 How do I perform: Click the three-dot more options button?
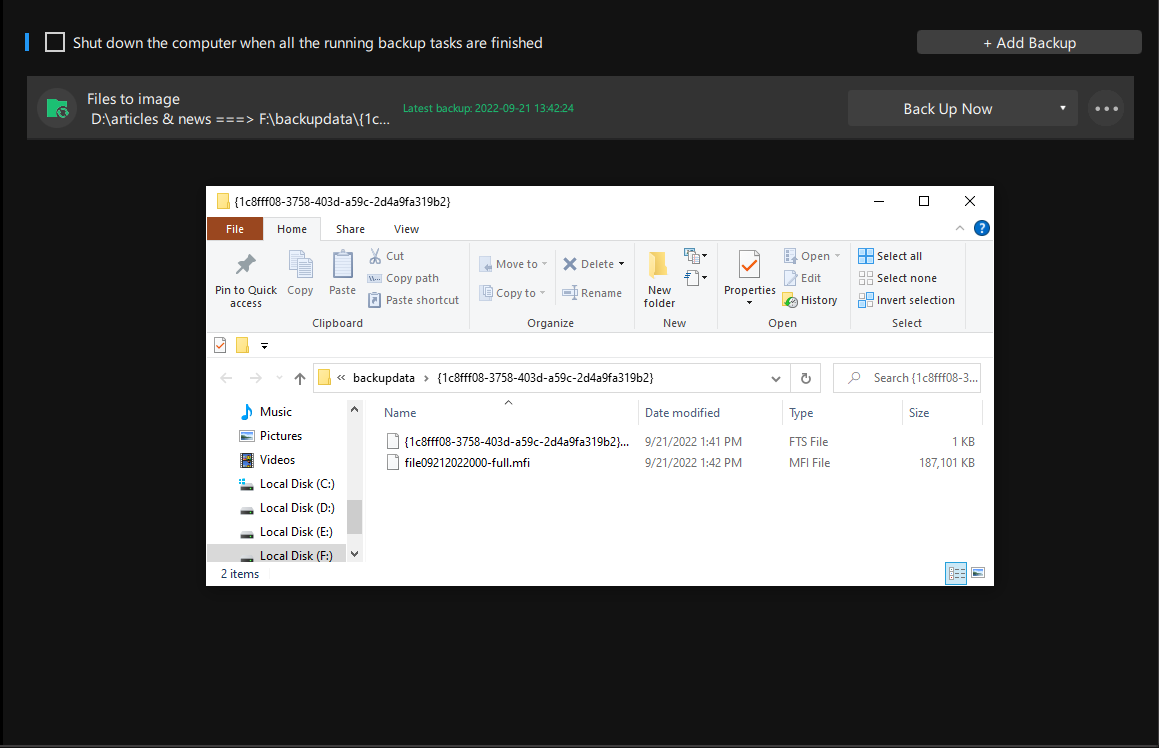(x=1105, y=109)
